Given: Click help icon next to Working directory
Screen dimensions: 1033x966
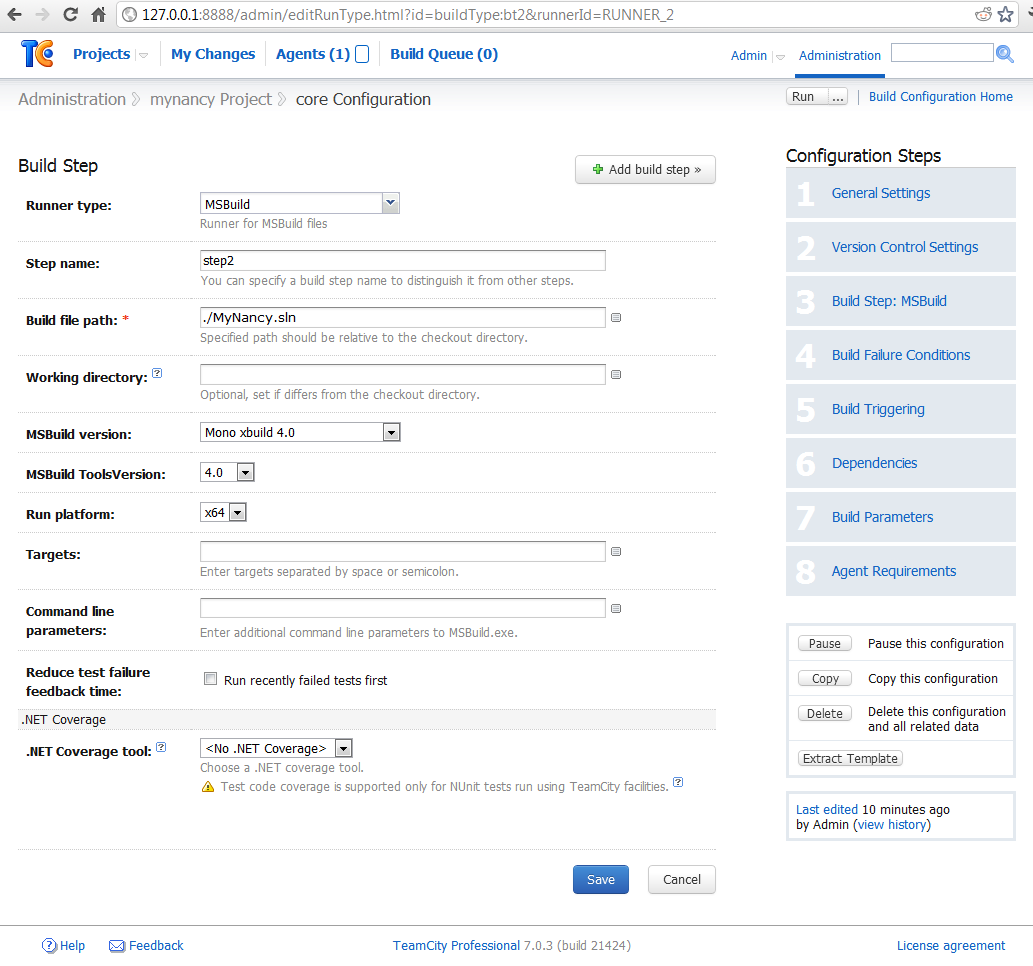Looking at the screenshot, I should [157, 373].
